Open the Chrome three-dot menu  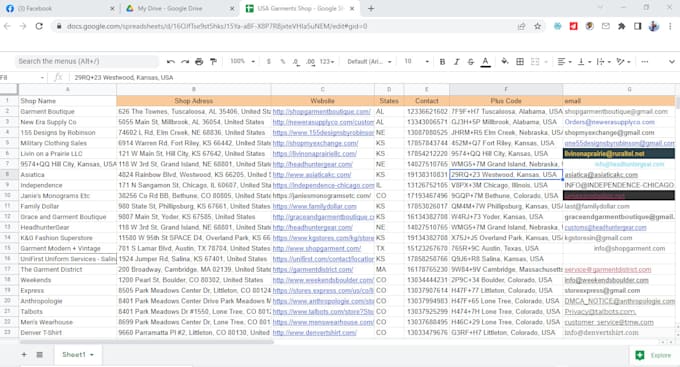point(670,26)
